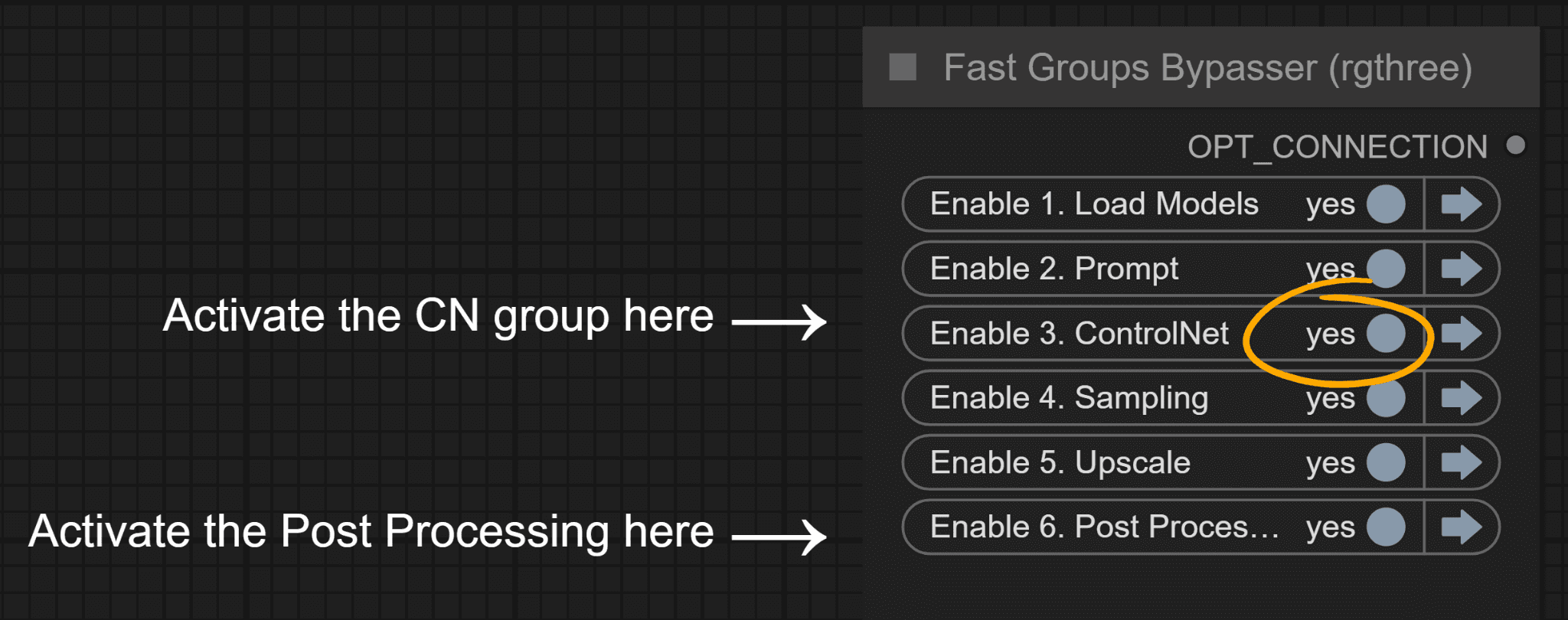
Task: Select the Fast Groups Bypasser title bar
Action: [1200, 67]
